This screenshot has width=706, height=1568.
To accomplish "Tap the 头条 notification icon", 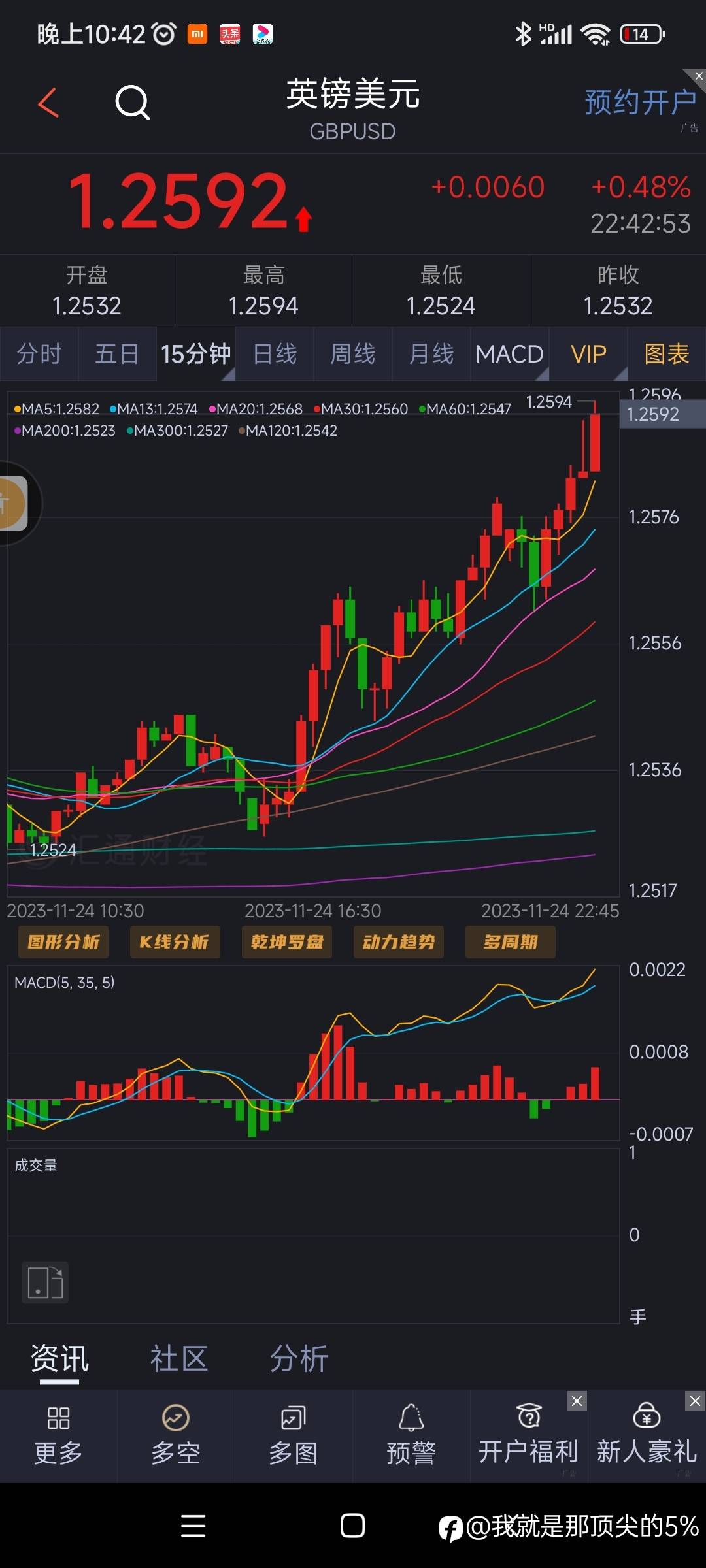I will click(230, 34).
